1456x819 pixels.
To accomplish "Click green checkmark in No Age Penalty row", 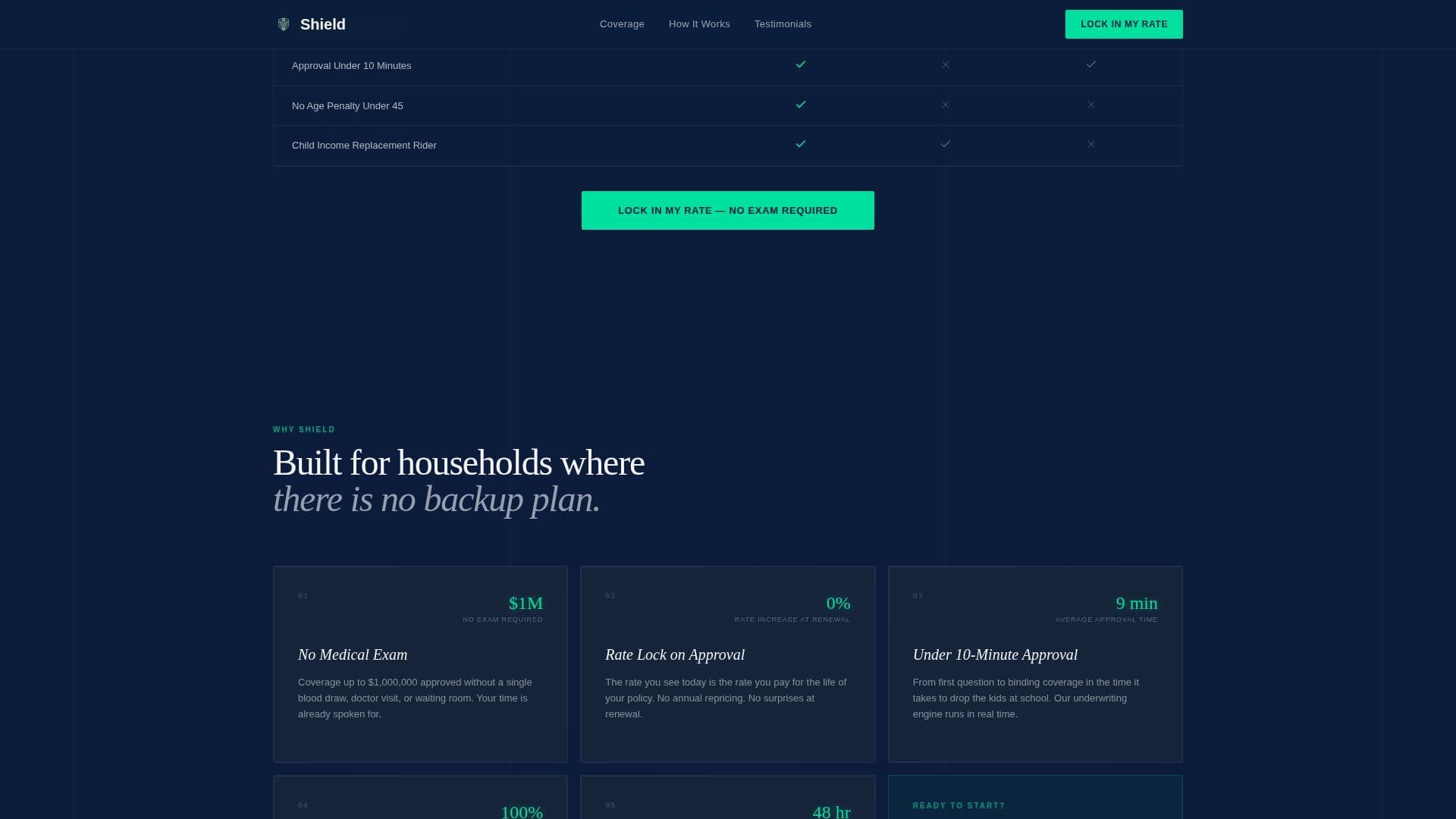I will click(801, 105).
